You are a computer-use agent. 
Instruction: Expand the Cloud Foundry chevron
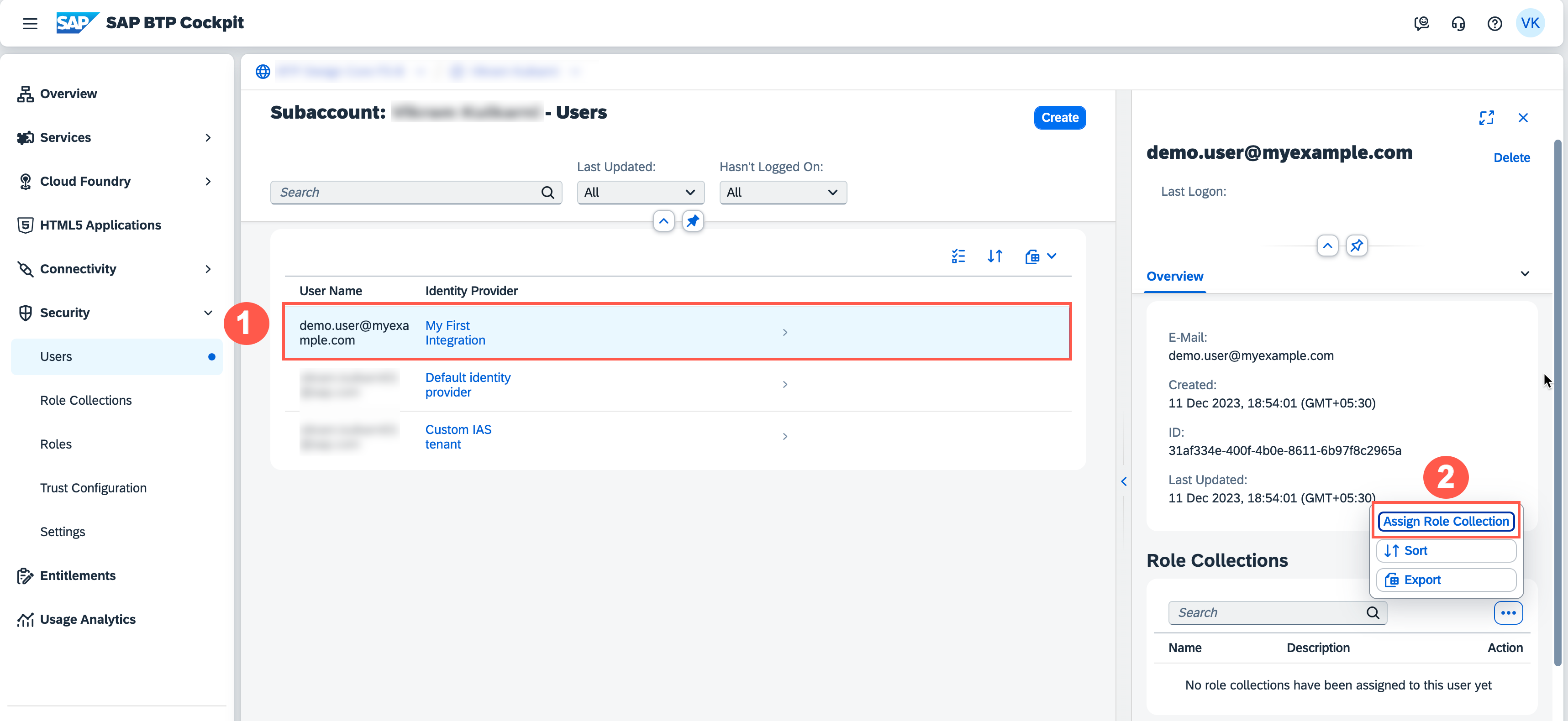pos(208,181)
